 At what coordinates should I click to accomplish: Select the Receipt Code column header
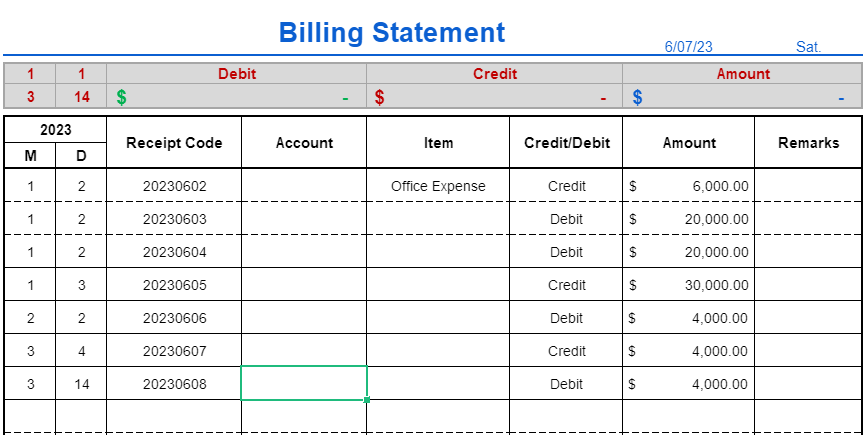coord(174,143)
